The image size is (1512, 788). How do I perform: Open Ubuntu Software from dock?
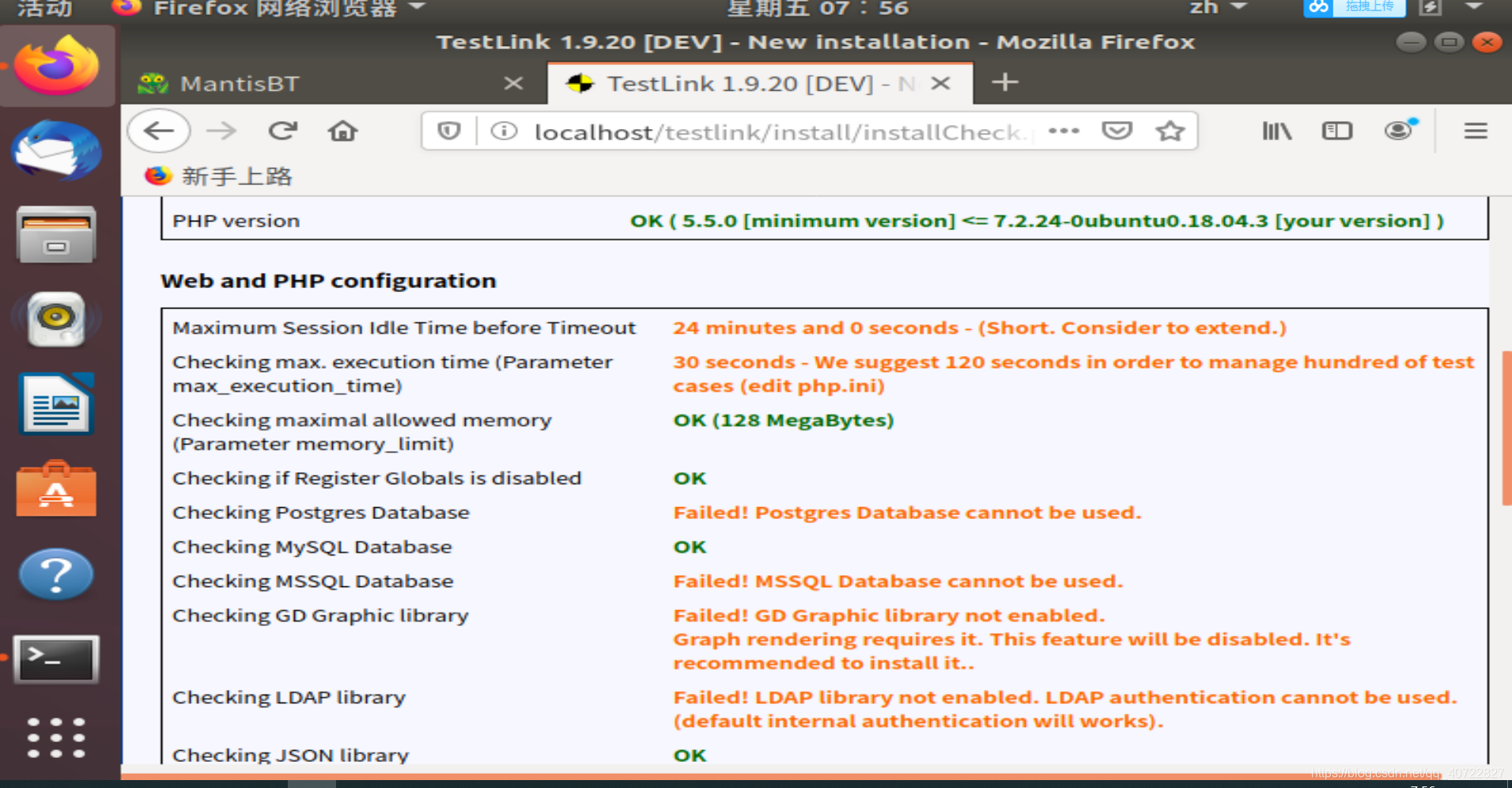pyautogui.click(x=56, y=489)
